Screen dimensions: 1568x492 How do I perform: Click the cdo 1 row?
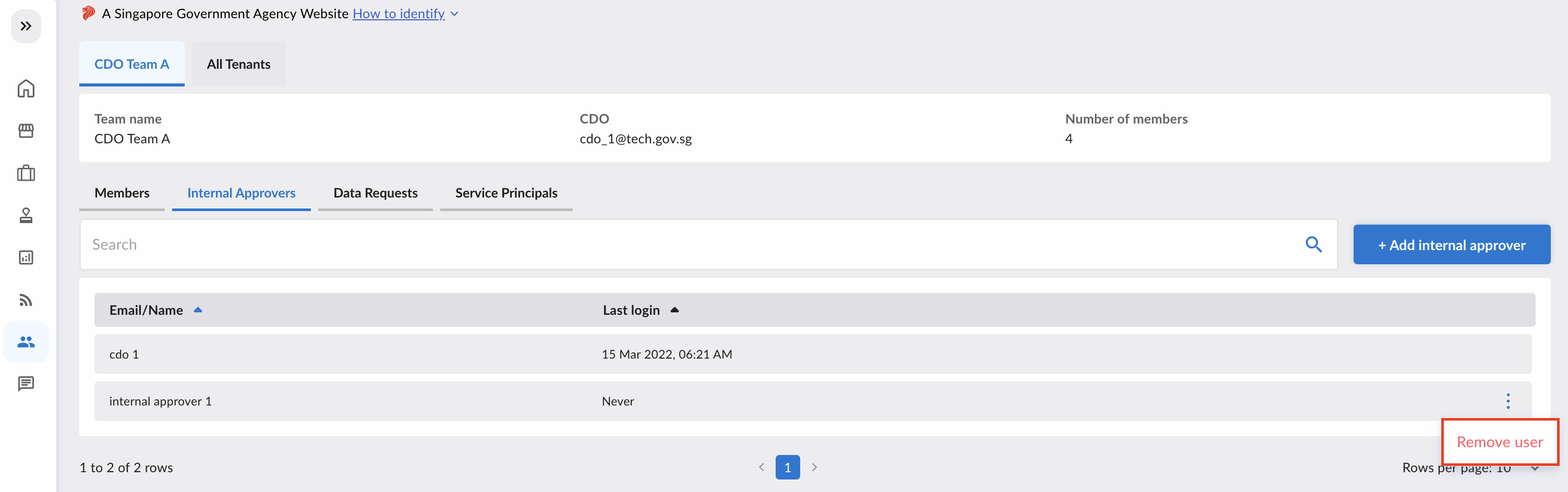(813, 354)
